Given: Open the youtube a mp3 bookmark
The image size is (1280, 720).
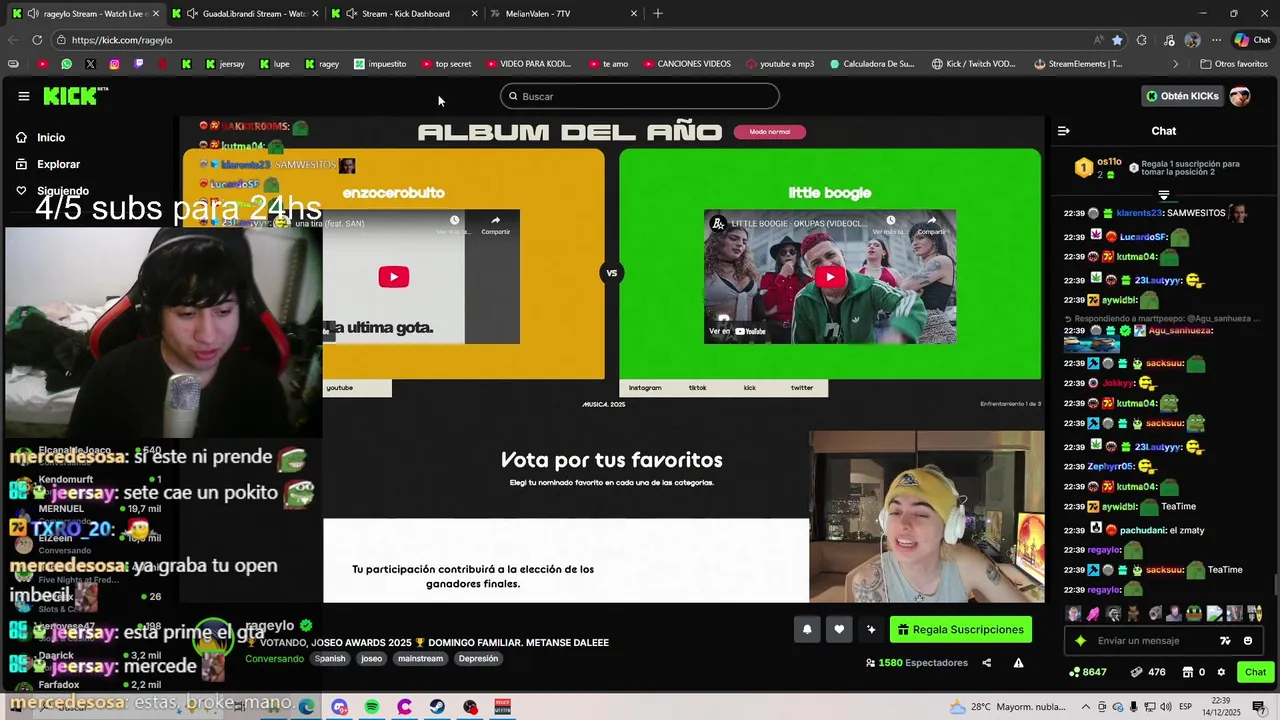Looking at the screenshot, I should [x=780, y=64].
